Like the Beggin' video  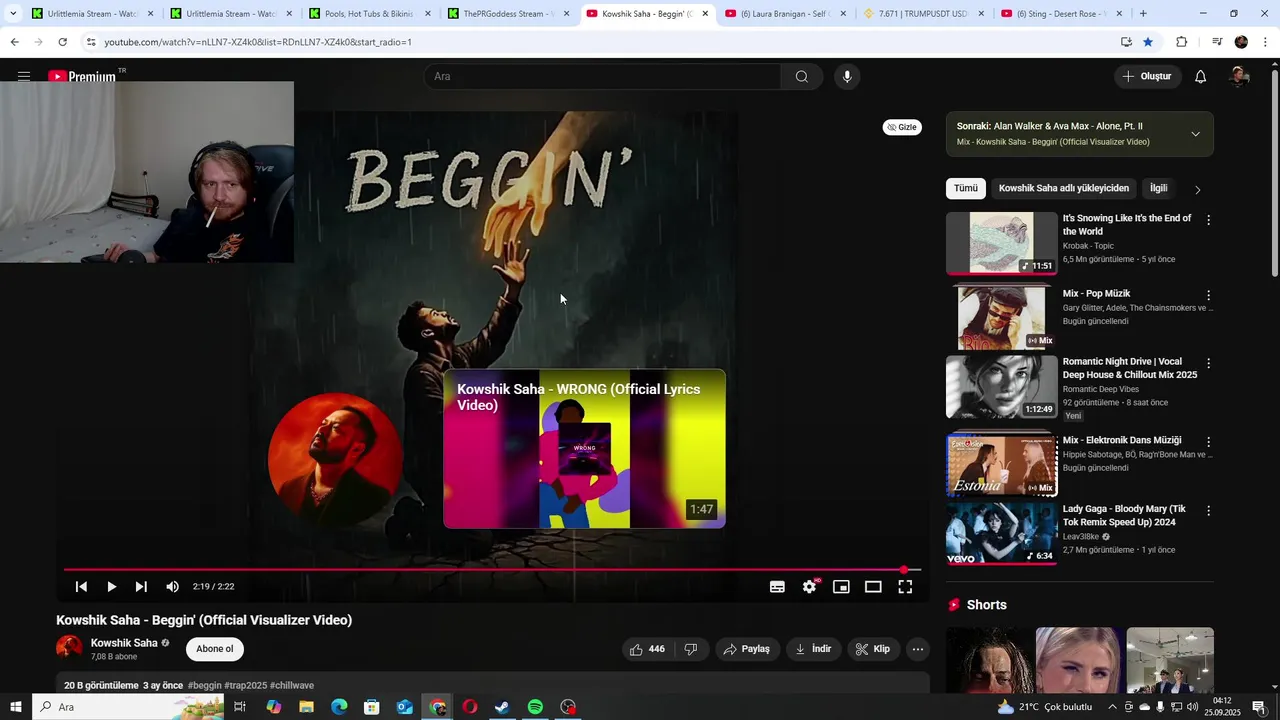(646, 649)
